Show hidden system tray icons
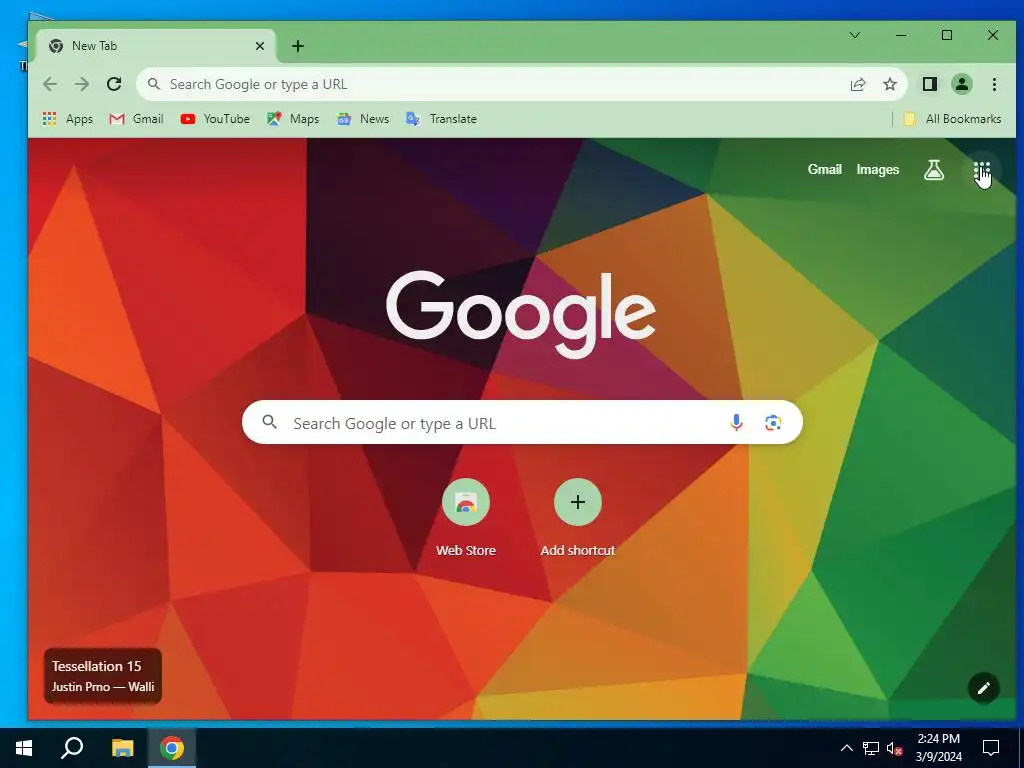 pos(846,748)
